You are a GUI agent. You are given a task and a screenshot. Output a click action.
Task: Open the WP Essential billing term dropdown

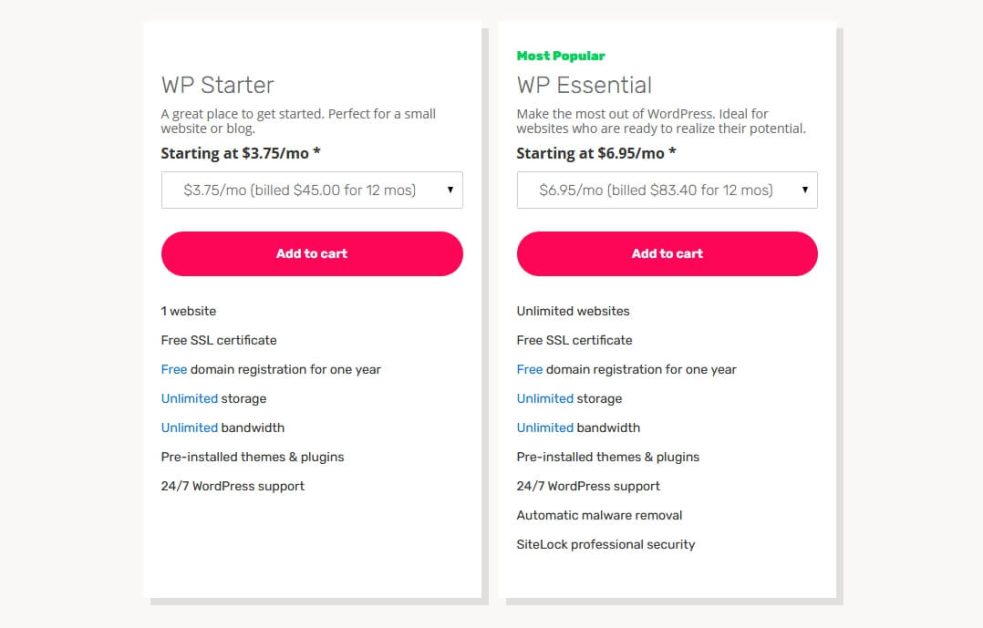click(666, 189)
